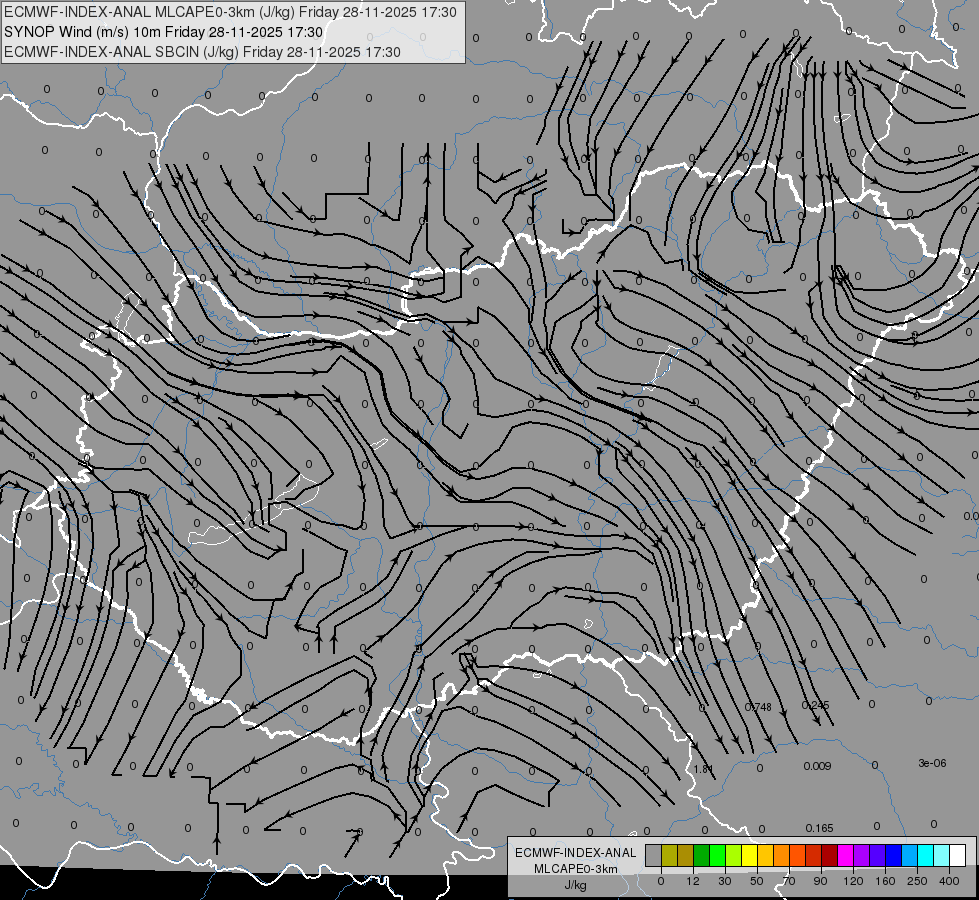The image size is (979, 900).
Task: Click the legend scale value 120
Action: [853, 881]
